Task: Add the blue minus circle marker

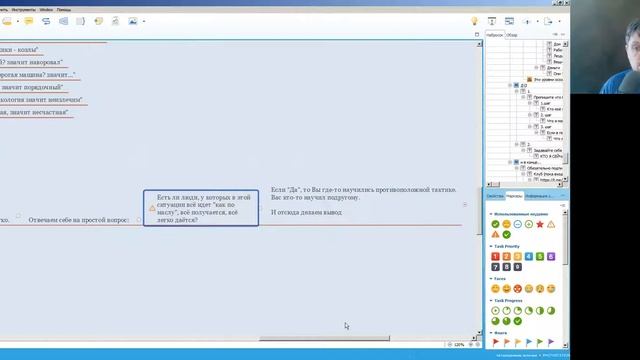Action: tap(517, 224)
